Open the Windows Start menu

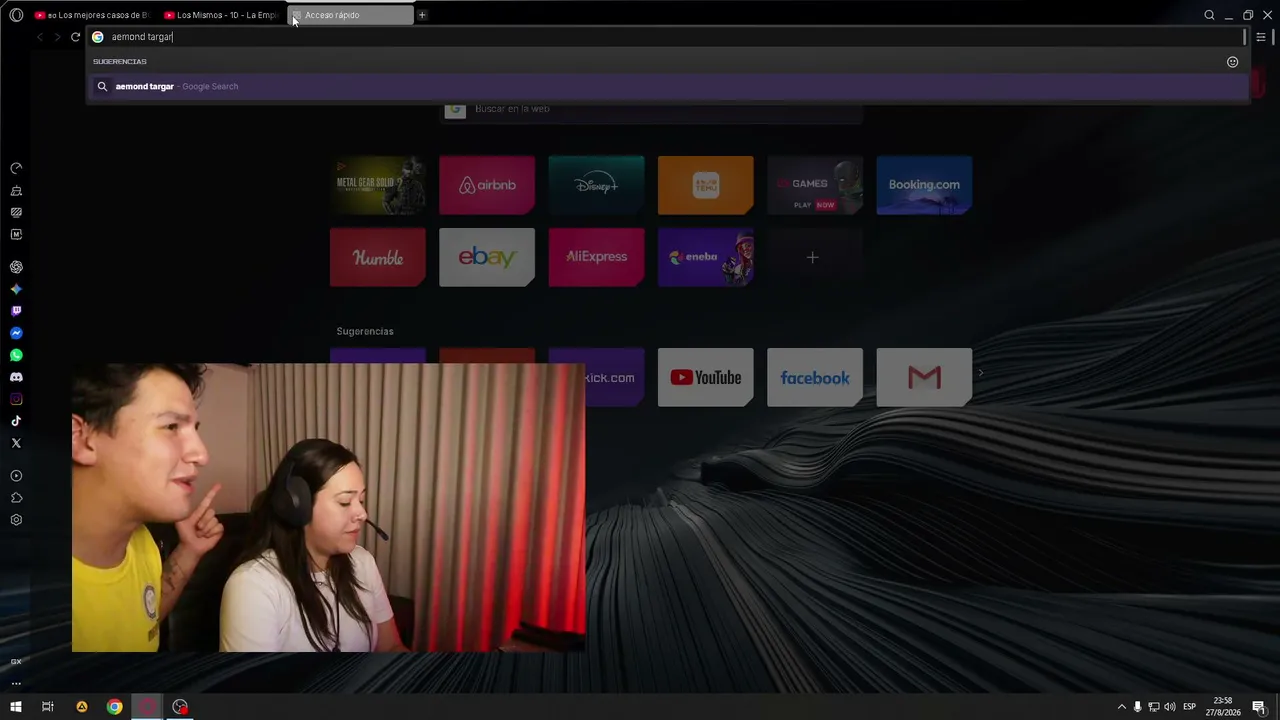(16, 707)
